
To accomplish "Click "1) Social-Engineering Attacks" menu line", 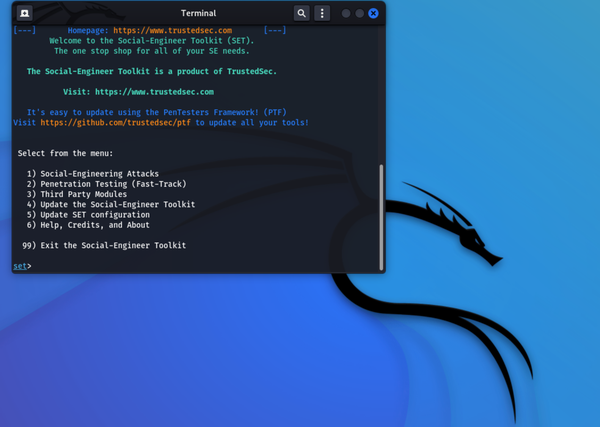I will click(x=93, y=174).
